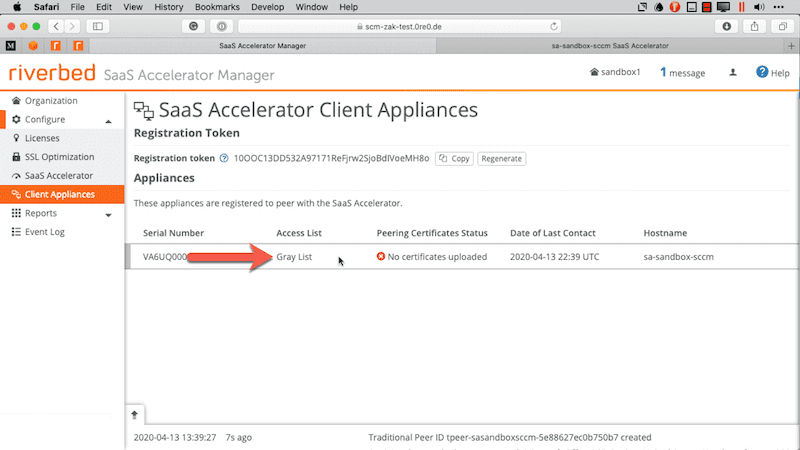The image size is (800, 450).
Task: Open Licenses in the sidebar
Action: 42,138
